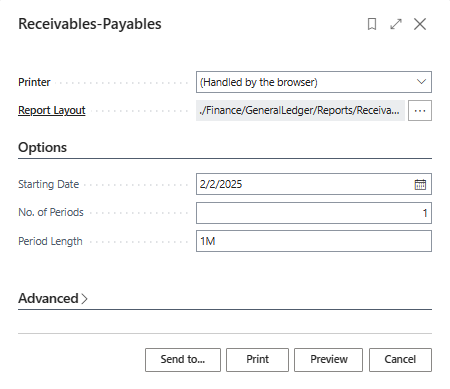The width and height of the screenshot is (450, 389).
Task: Click the Printer label text
Action: pos(34,82)
